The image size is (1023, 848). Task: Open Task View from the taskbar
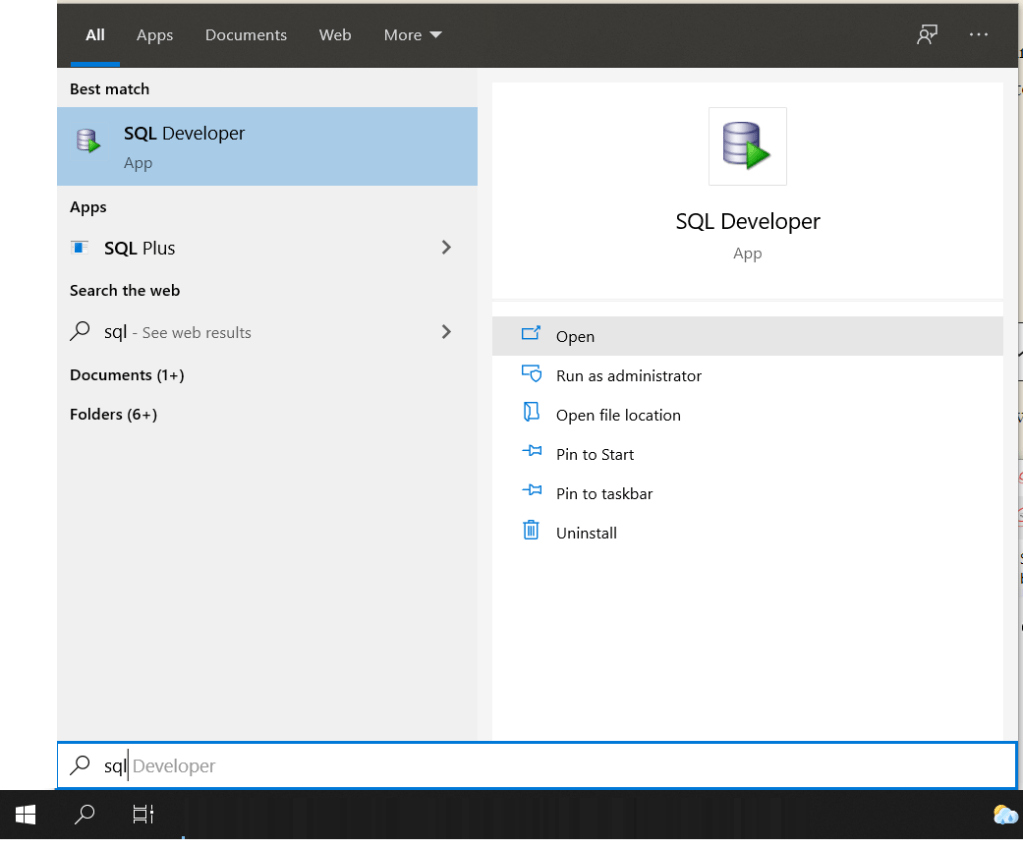[x=143, y=815]
